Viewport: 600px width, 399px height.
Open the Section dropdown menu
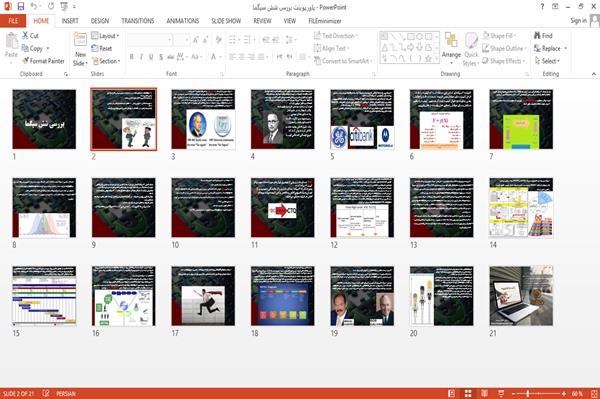coord(106,61)
